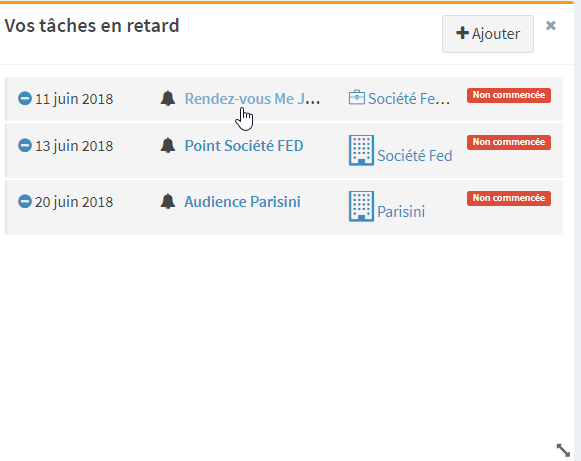Click the blue minus icon beside 13 juin 2018
Image resolution: width=581 pixels, height=461 pixels.
point(25,145)
